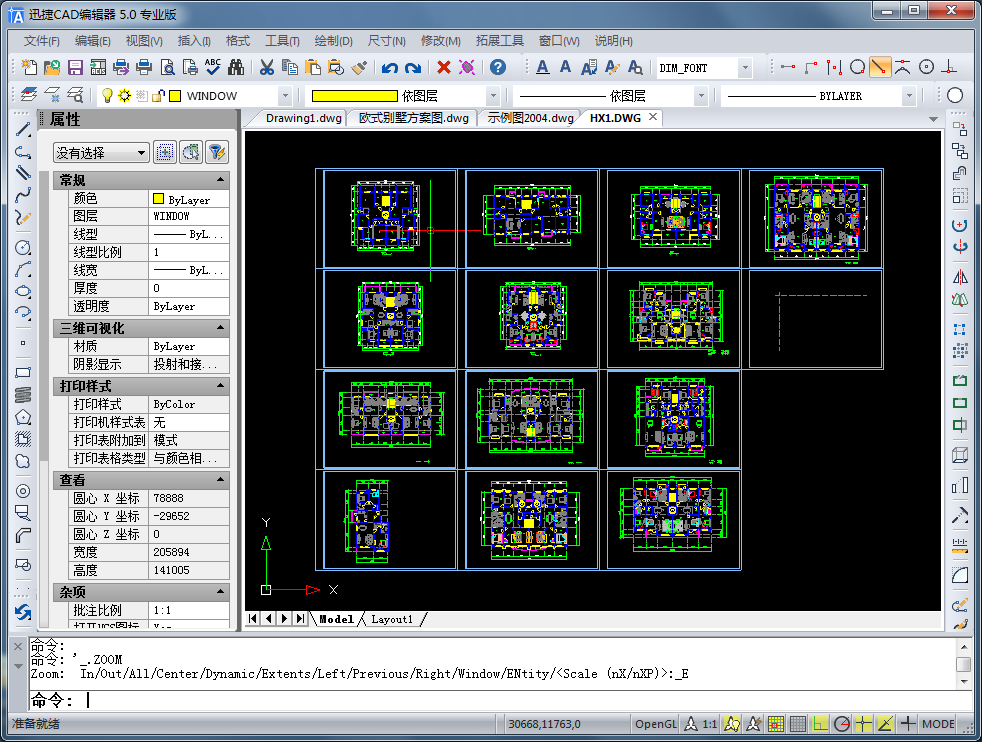This screenshot has width=982, height=742.
Task: Toggle polar tracking in status bar
Action: [842, 724]
